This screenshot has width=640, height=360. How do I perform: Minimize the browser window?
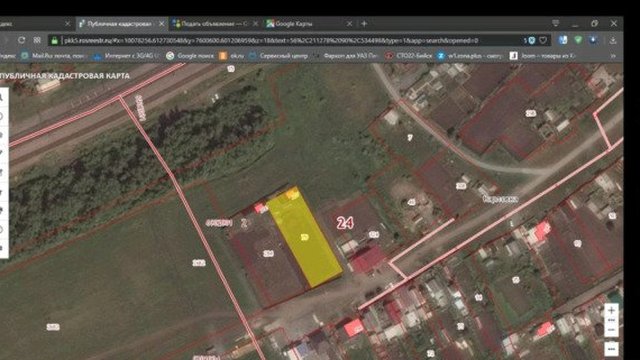(575, 24)
